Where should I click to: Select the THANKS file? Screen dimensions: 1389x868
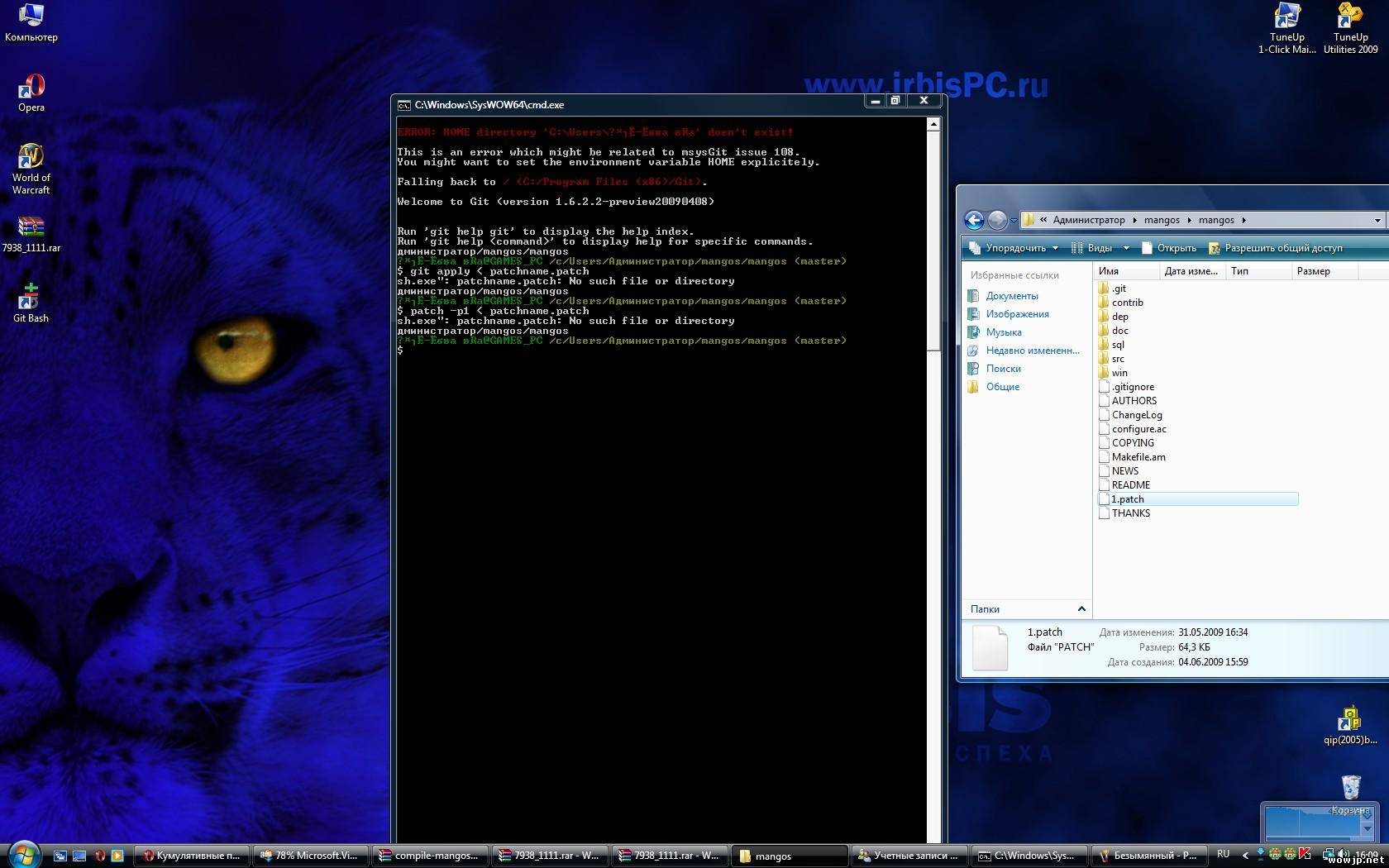pyautogui.click(x=1124, y=513)
